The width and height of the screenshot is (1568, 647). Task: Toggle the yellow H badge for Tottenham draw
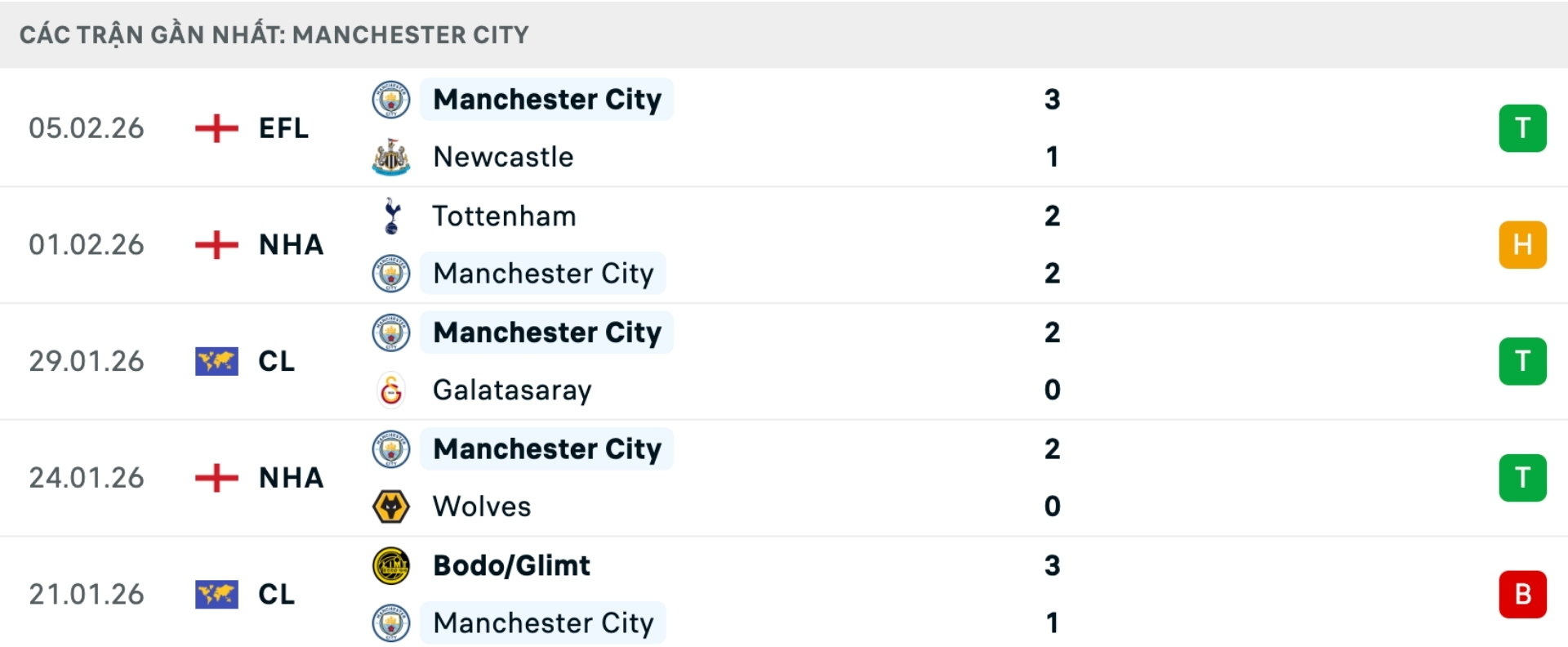coord(1522,244)
